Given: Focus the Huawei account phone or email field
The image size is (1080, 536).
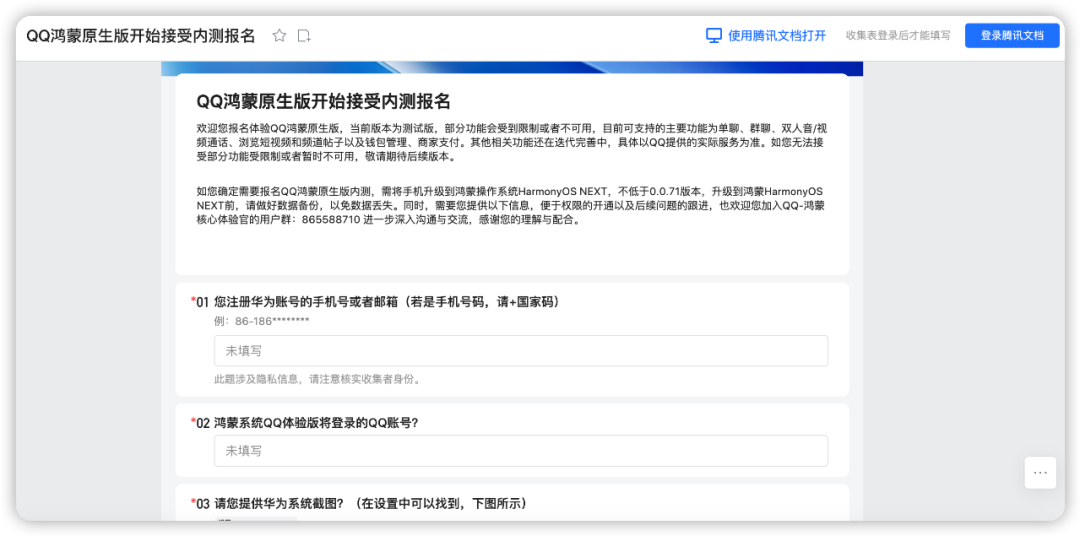Looking at the screenshot, I should click(x=521, y=351).
